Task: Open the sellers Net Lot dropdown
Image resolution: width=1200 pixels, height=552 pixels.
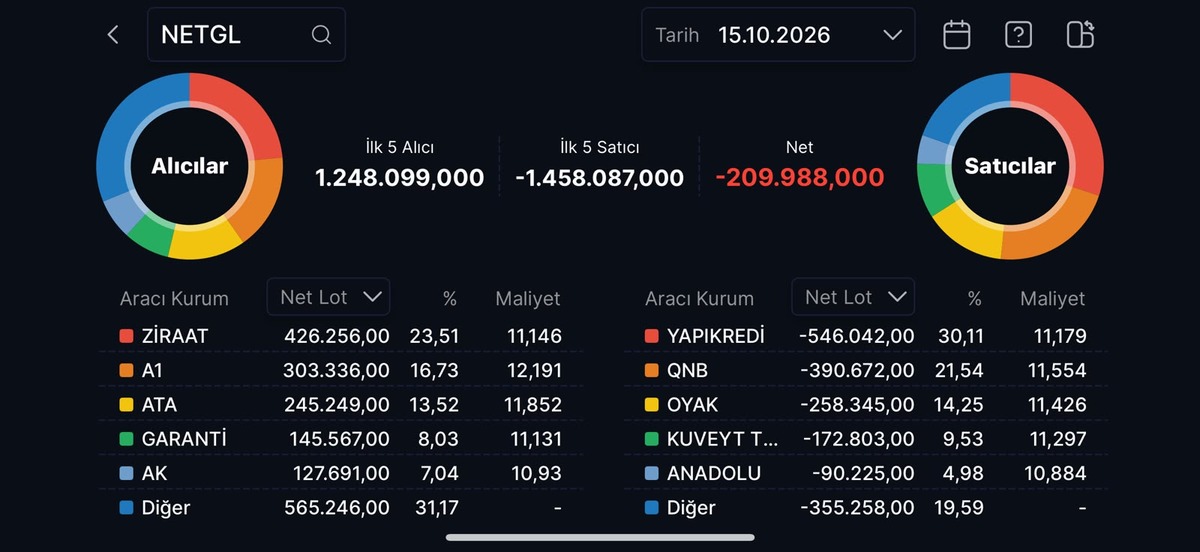Action: point(853,297)
